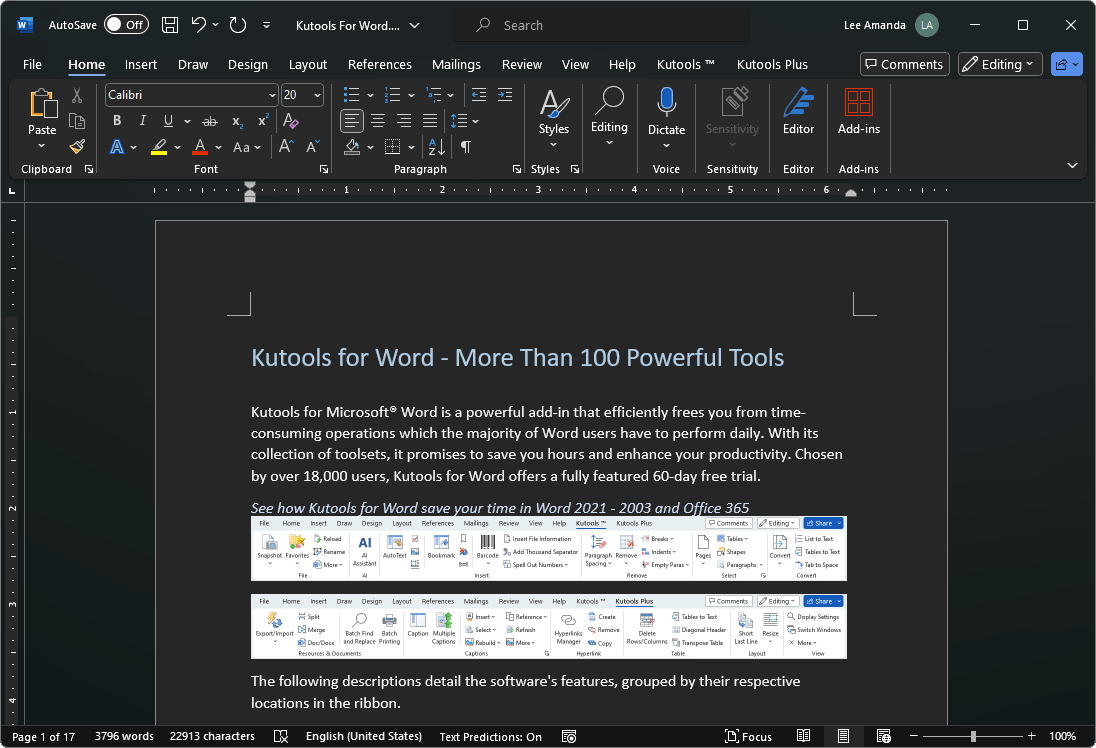Enable center text alignment
The height and width of the screenshot is (748, 1096).
coord(378,120)
